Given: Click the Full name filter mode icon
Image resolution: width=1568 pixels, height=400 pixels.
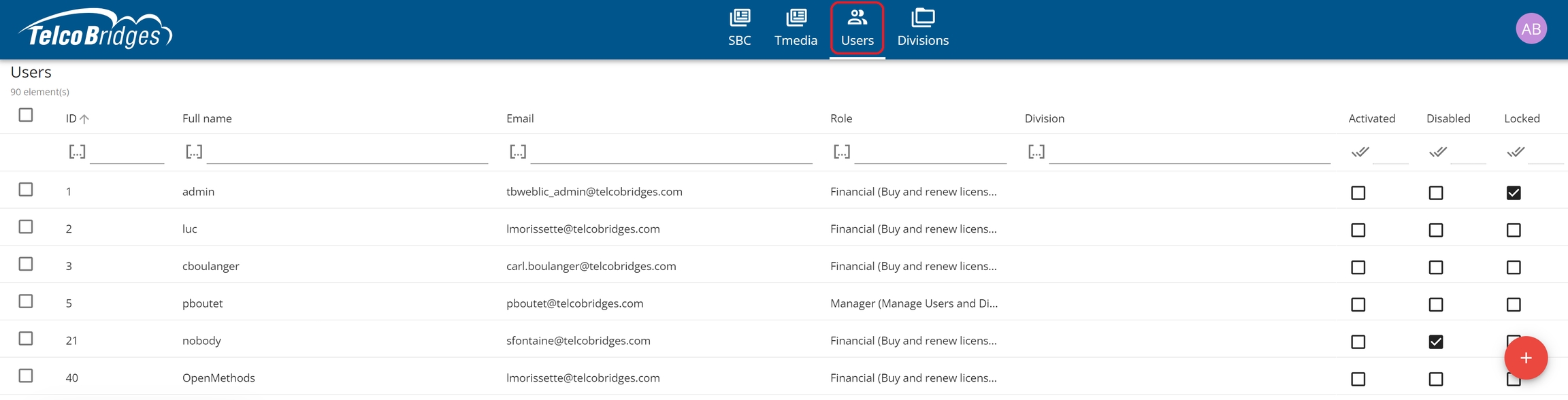Looking at the screenshot, I should coord(194,152).
